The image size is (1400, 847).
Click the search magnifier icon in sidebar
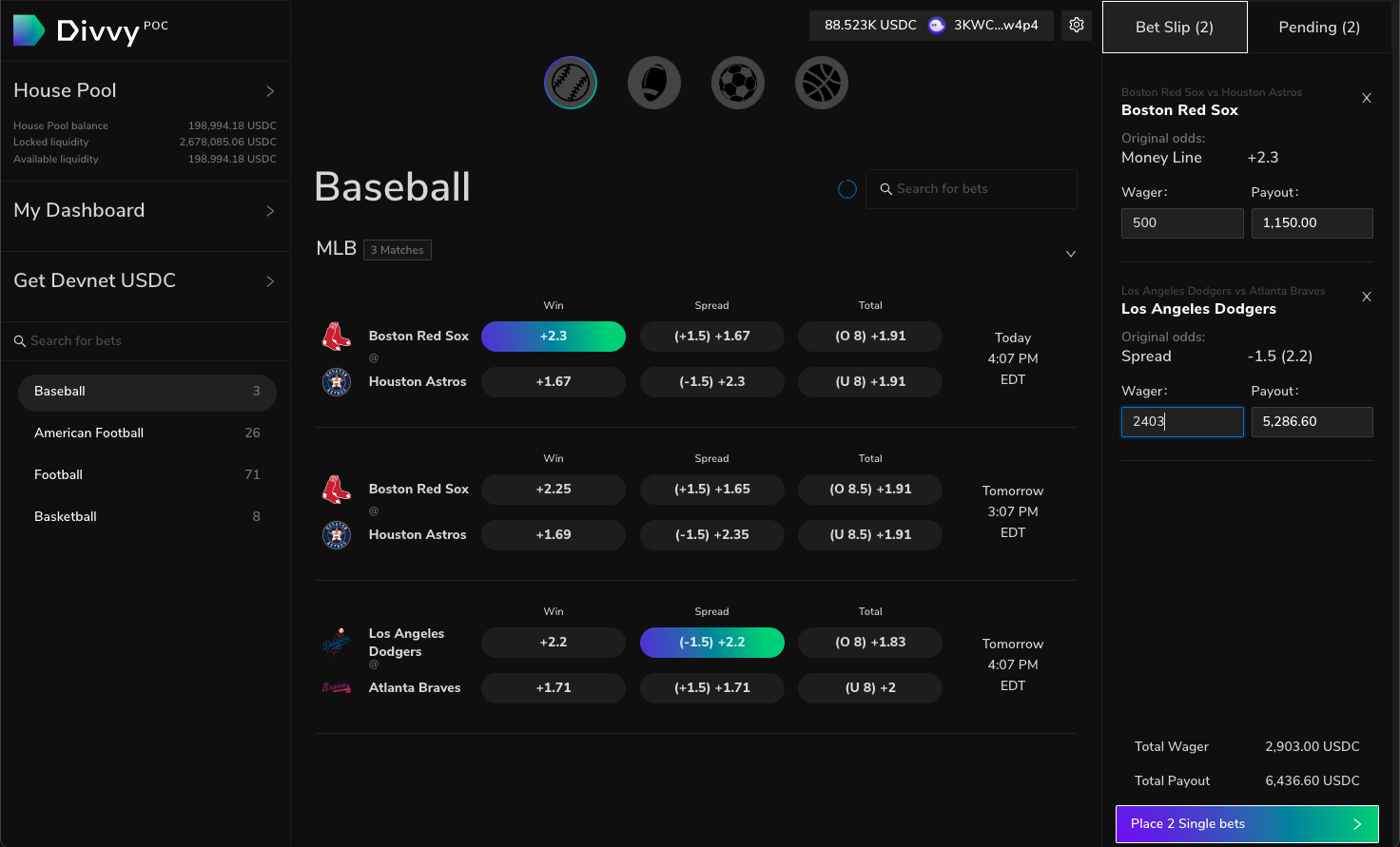[x=20, y=341]
